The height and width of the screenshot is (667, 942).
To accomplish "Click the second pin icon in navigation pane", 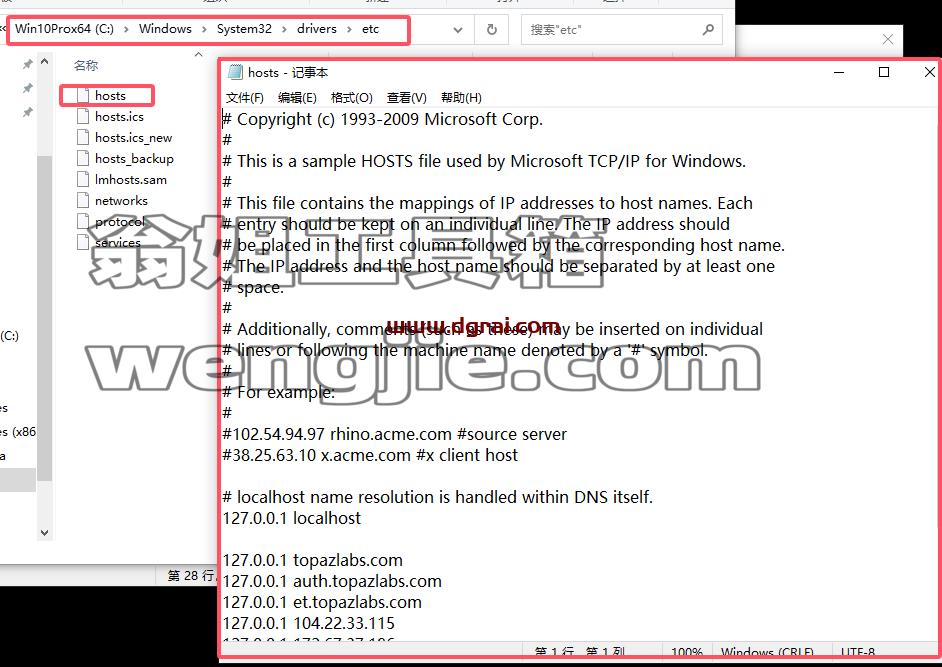I will pos(27,88).
